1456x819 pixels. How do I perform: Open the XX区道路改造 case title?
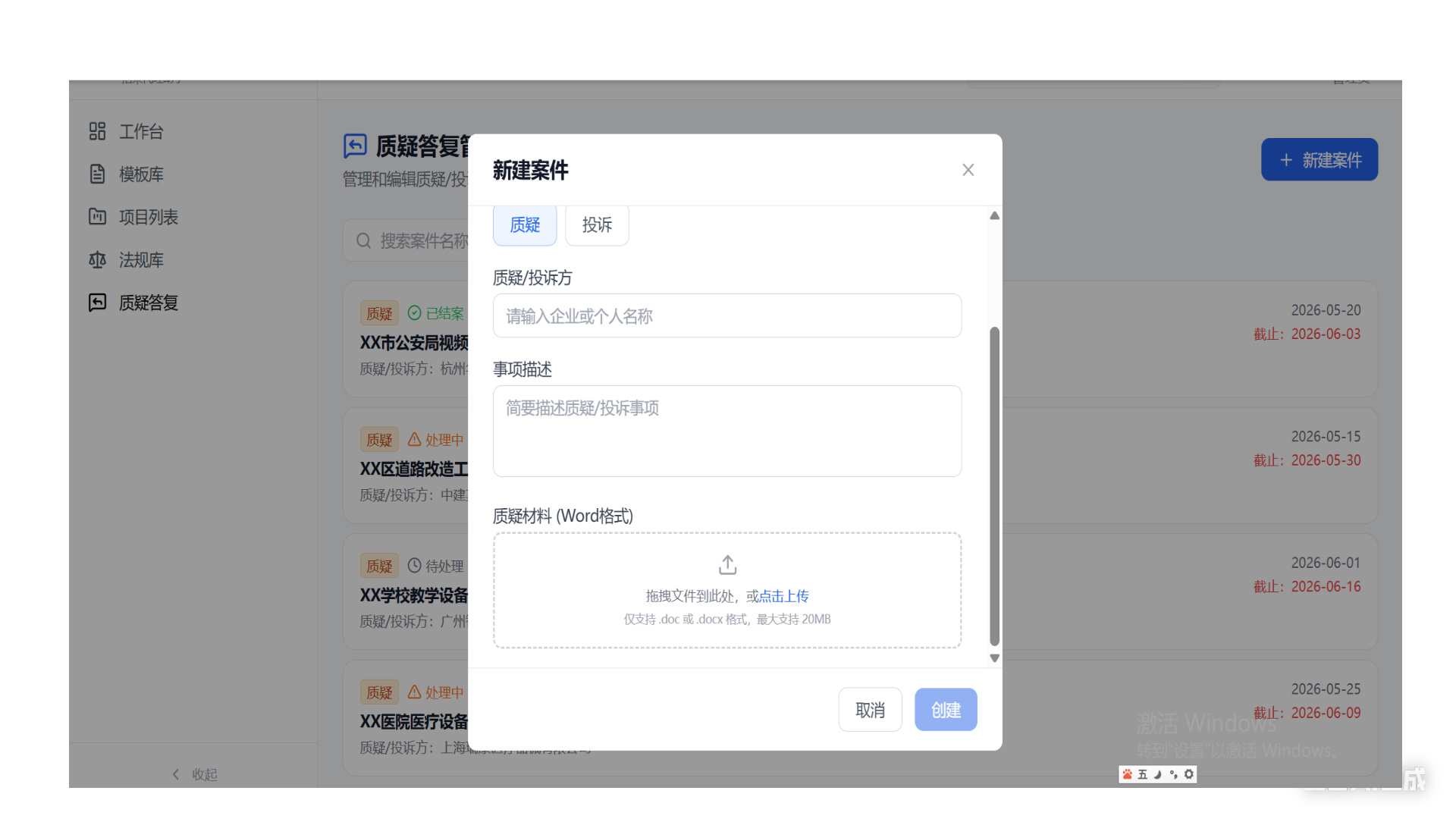pyautogui.click(x=414, y=469)
